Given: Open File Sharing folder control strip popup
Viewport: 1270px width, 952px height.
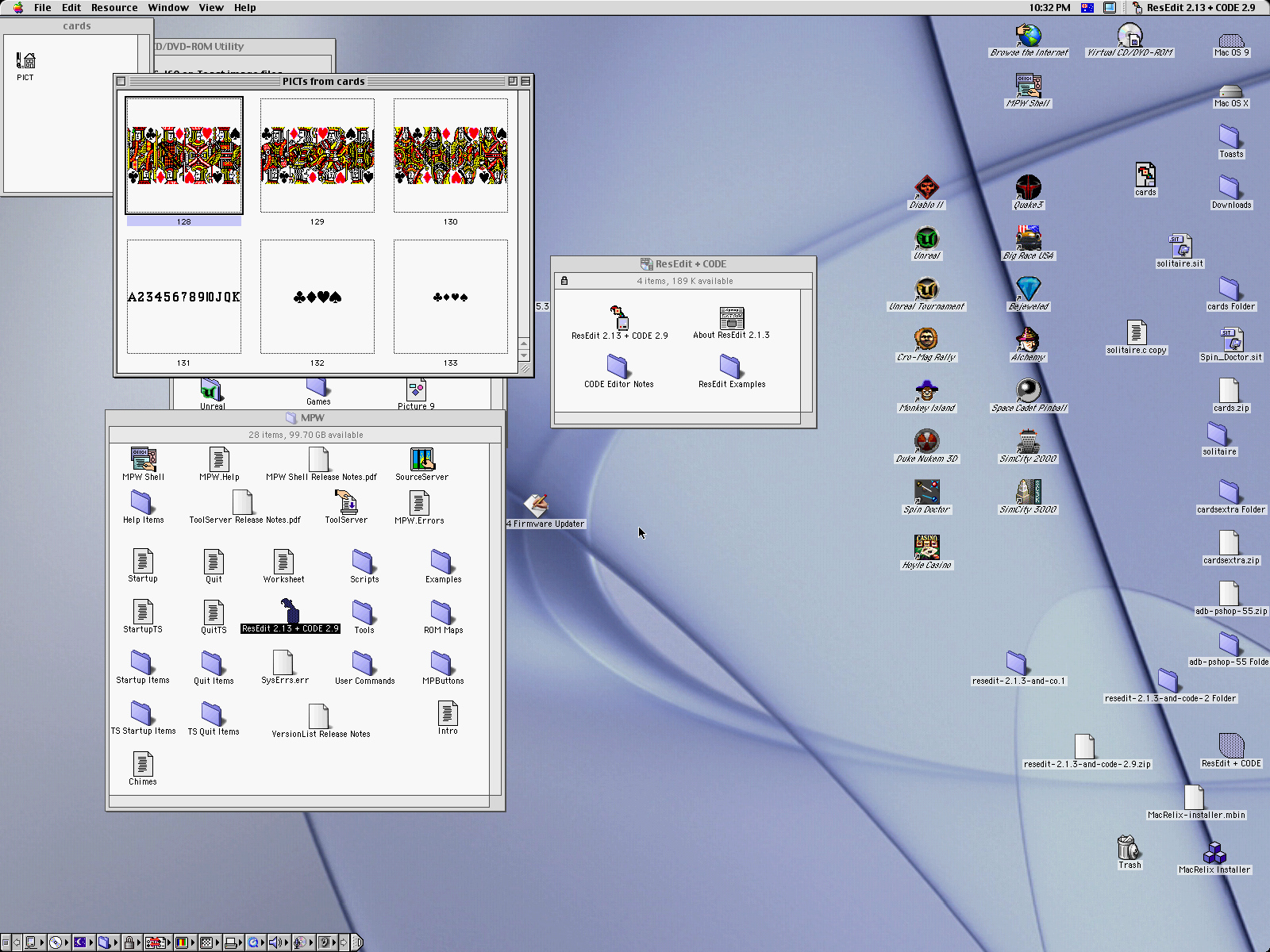Looking at the screenshot, I should (x=108, y=942).
